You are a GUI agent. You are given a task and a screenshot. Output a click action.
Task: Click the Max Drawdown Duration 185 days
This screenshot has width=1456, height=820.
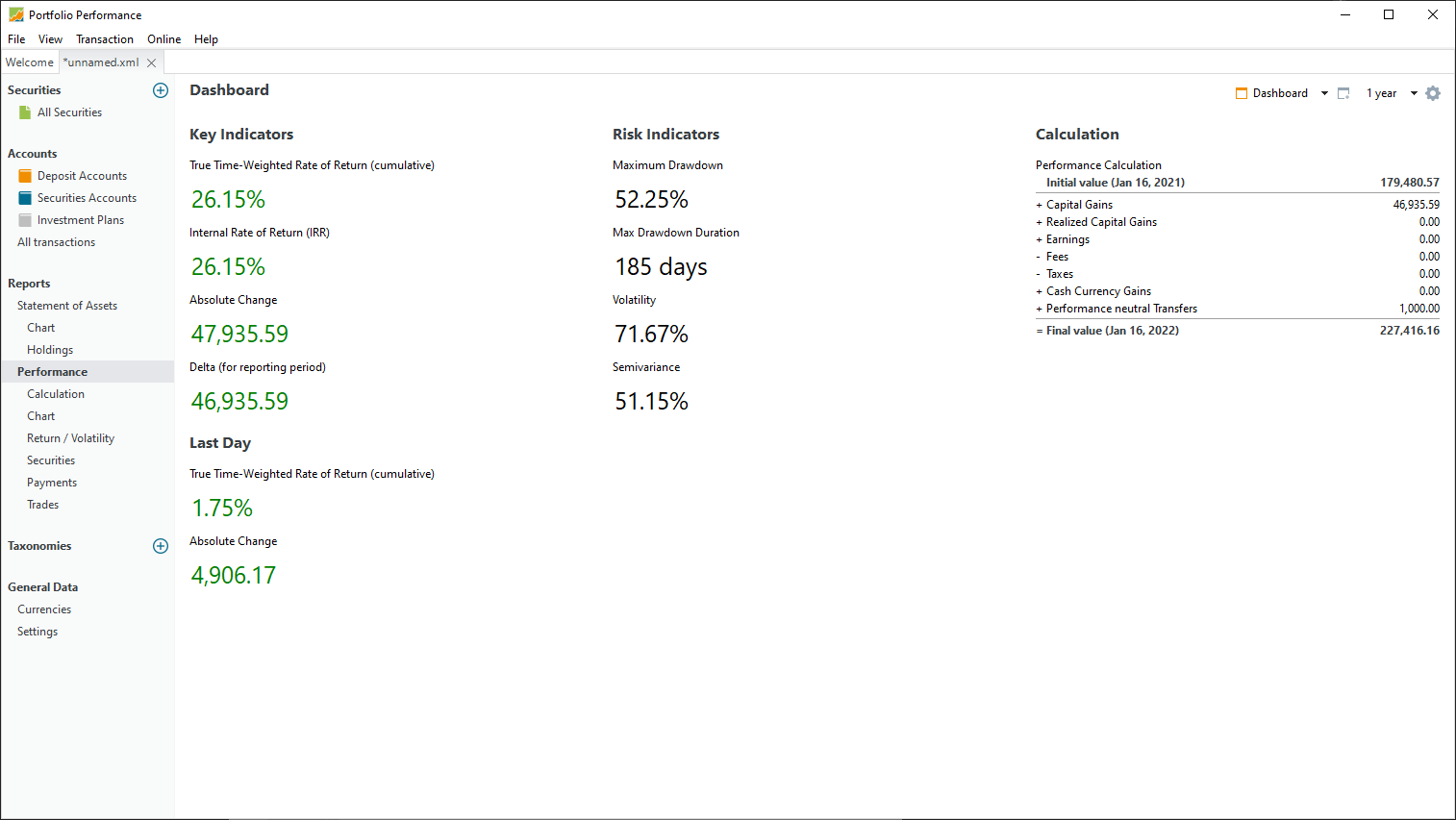[x=661, y=266]
